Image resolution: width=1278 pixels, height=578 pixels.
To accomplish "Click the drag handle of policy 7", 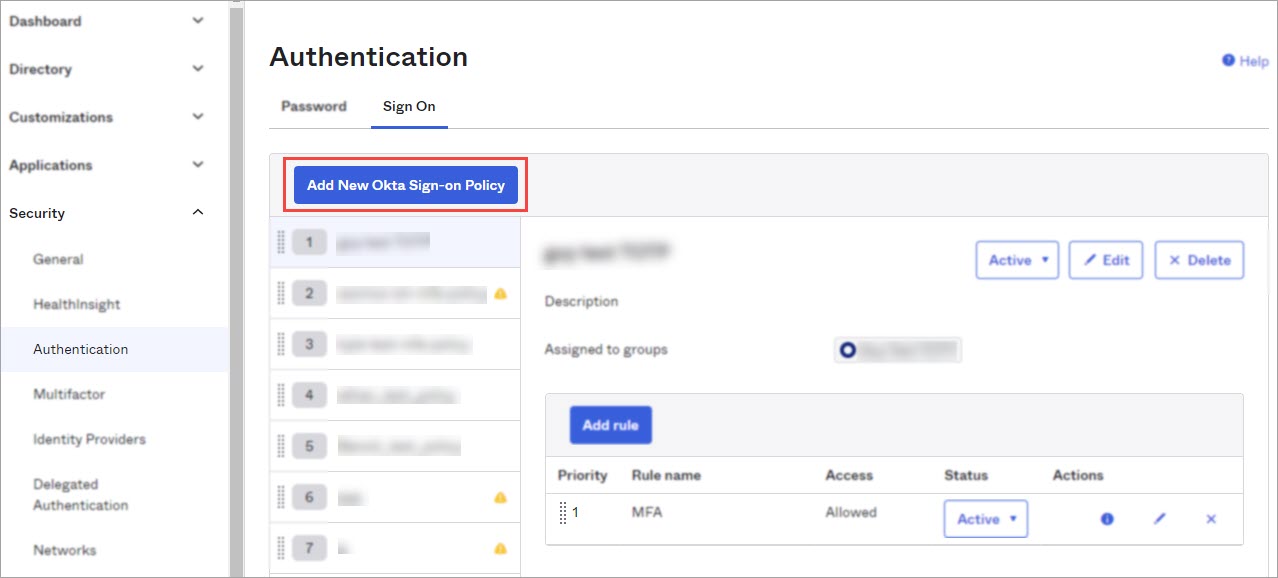I will click(281, 548).
